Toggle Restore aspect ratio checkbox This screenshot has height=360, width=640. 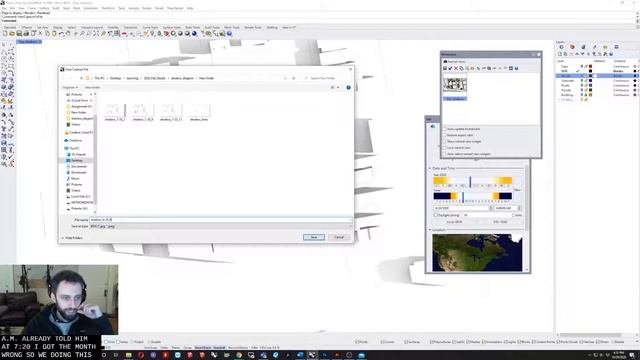pyautogui.click(x=445, y=135)
